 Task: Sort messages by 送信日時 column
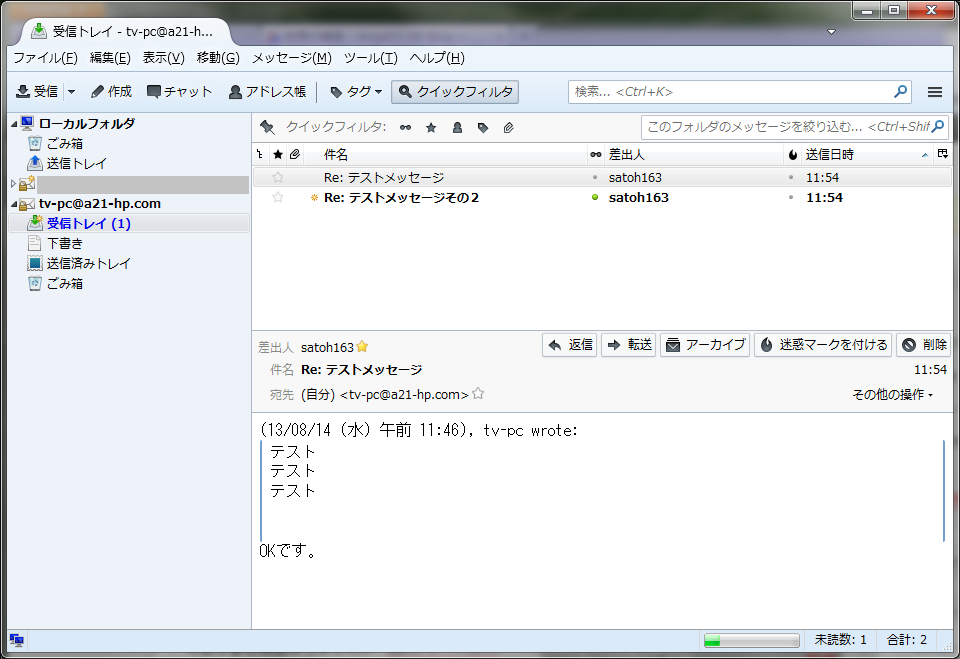click(867, 155)
